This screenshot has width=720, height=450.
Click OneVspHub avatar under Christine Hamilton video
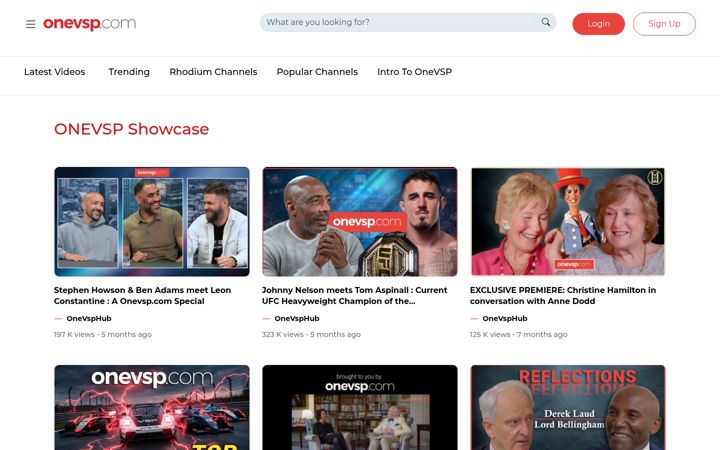pyautogui.click(x=474, y=318)
